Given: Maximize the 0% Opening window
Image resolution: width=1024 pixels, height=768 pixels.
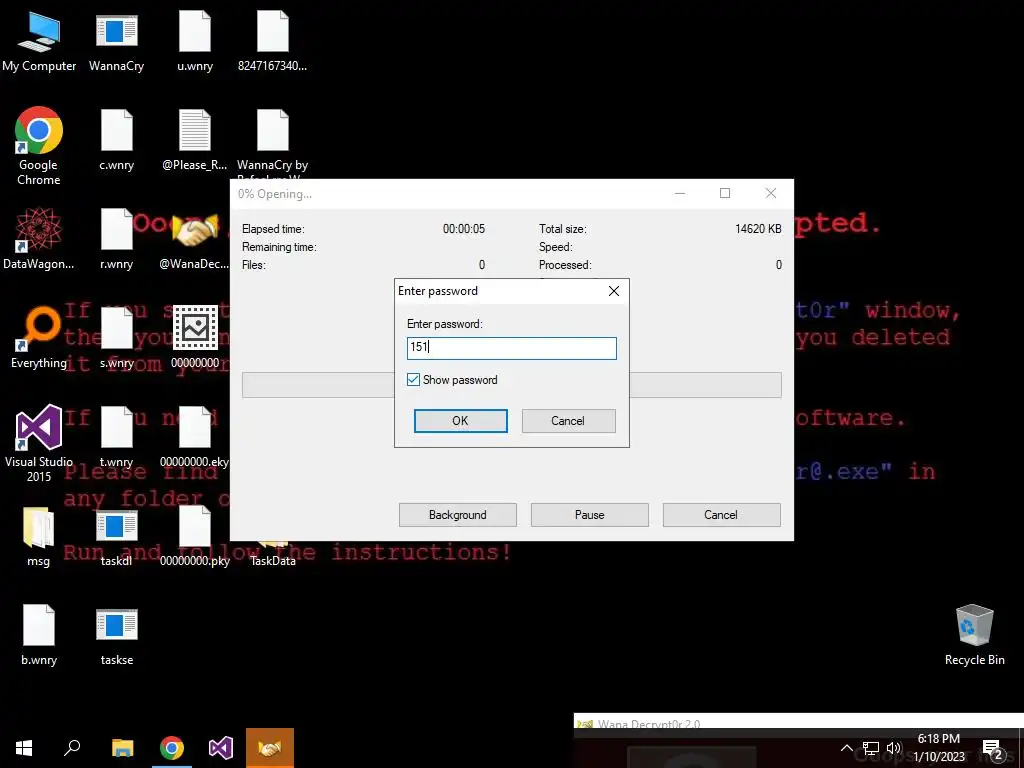Looking at the screenshot, I should click(725, 193).
